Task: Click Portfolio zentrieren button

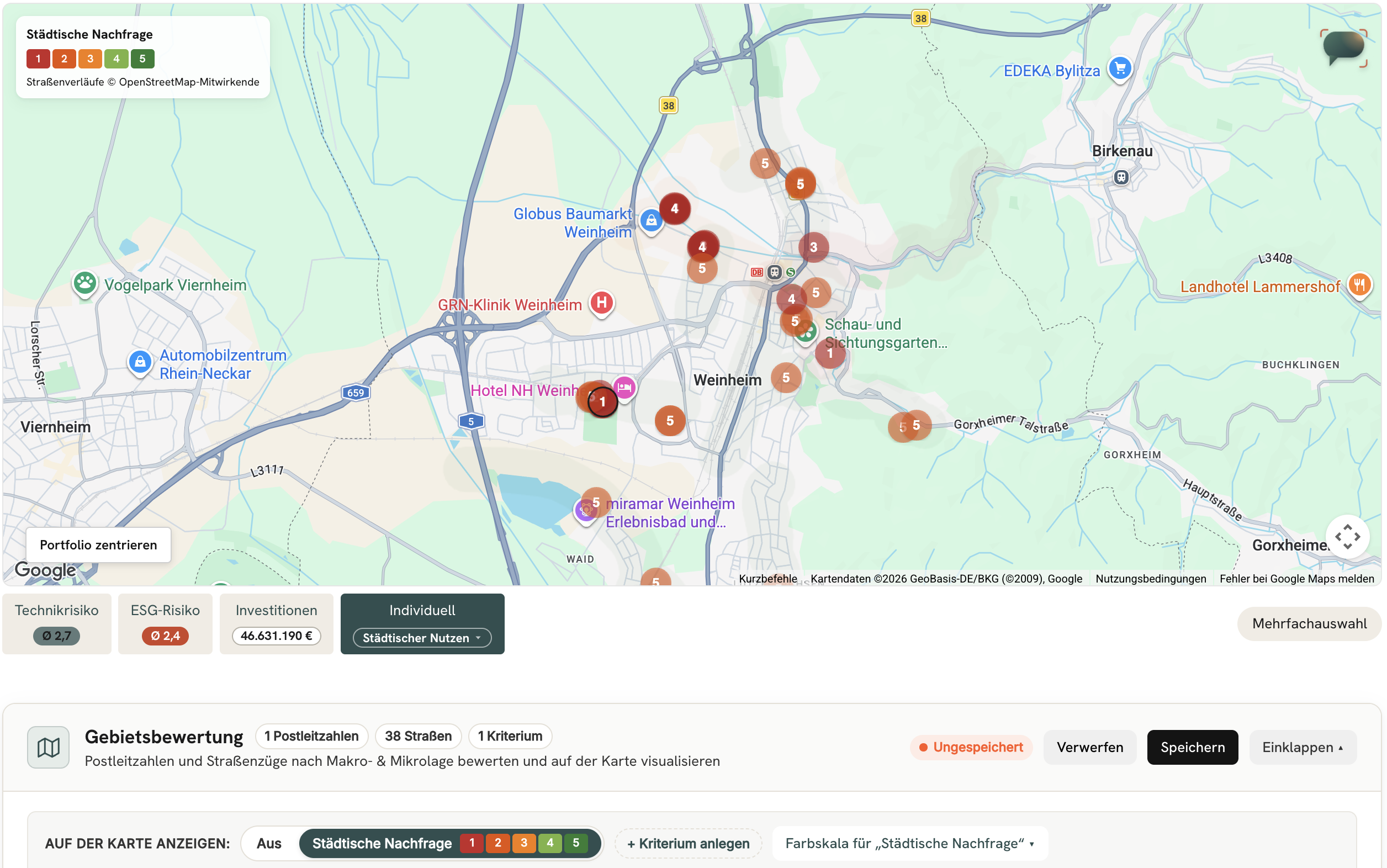Action: (x=98, y=544)
